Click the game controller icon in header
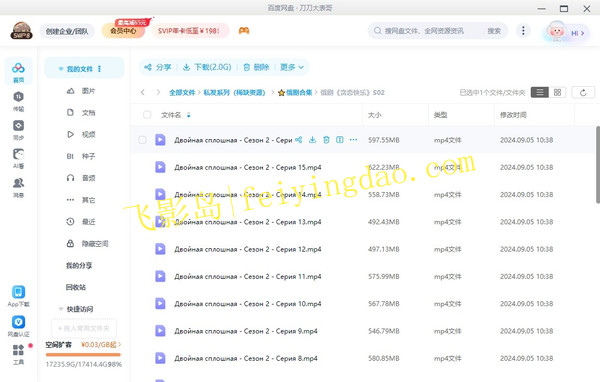600x382 pixels. (x=244, y=31)
